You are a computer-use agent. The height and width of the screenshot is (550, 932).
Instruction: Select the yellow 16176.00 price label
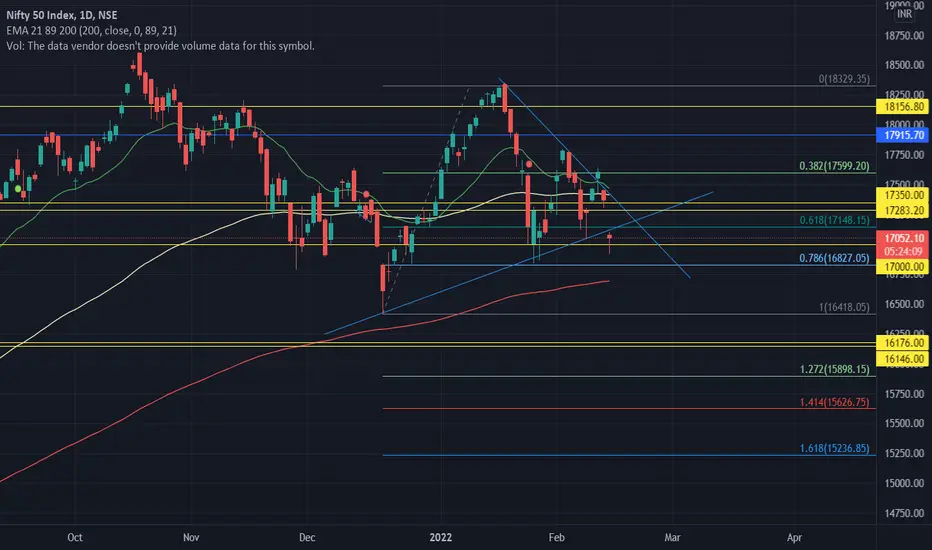pos(902,343)
